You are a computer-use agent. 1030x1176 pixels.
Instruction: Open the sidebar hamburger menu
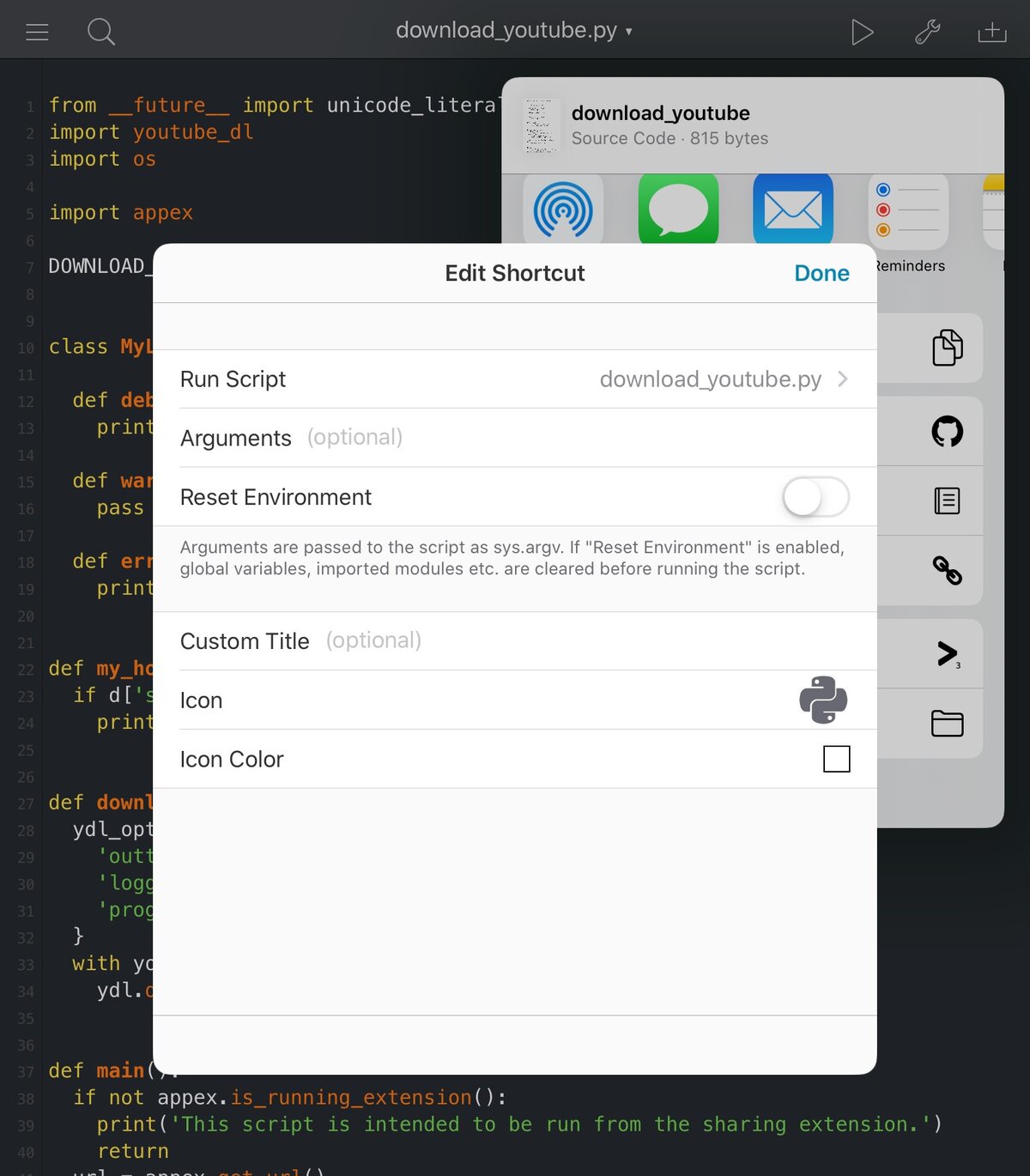coord(36,31)
